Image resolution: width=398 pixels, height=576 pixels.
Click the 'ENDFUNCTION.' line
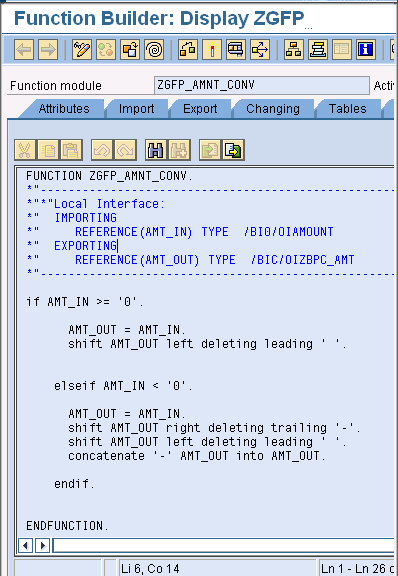tap(67, 526)
